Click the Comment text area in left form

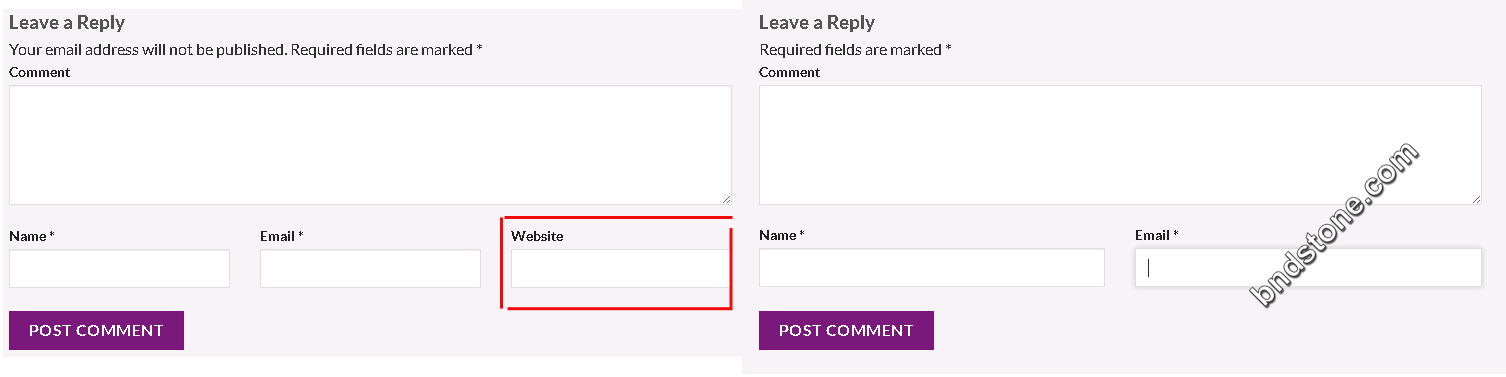tap(370, 145)
